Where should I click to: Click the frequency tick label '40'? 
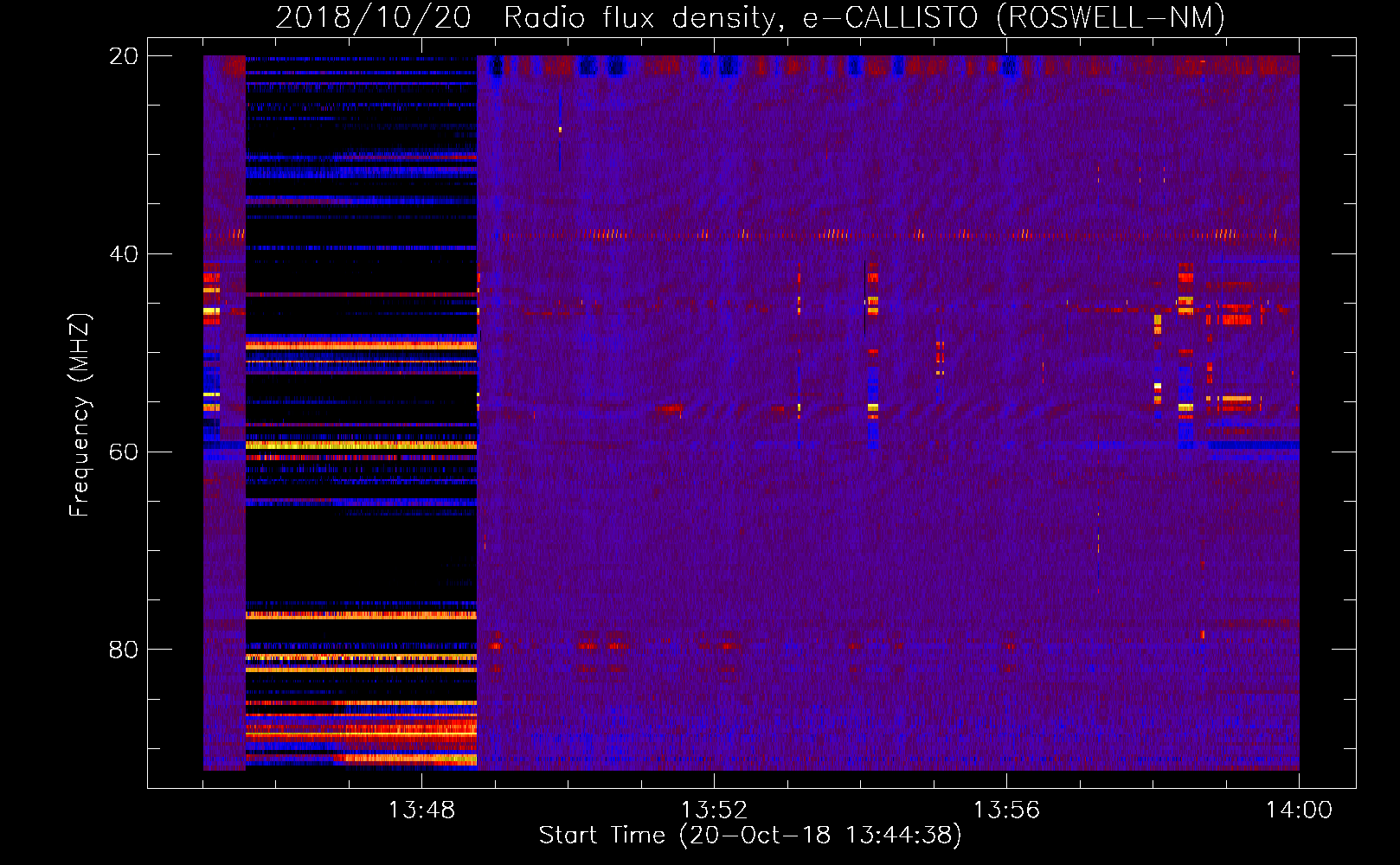pyautogui.click(x=124, y=254)
